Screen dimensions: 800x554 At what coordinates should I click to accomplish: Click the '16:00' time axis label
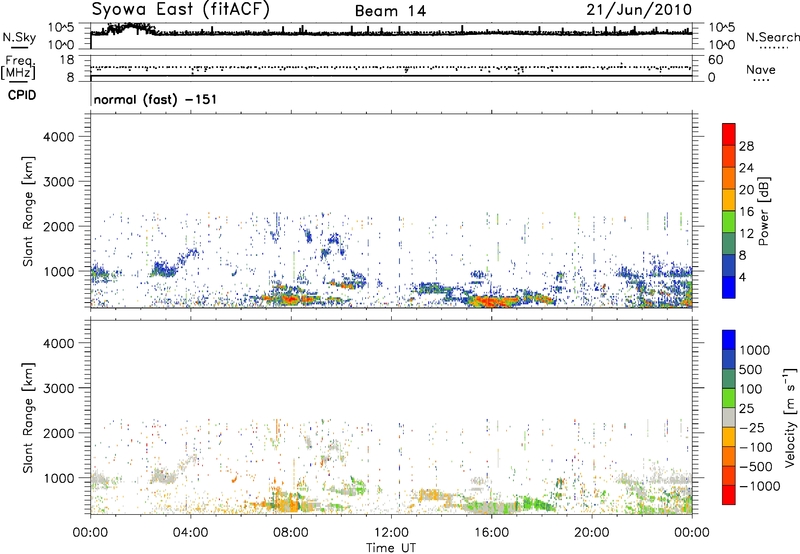(491, 533)
